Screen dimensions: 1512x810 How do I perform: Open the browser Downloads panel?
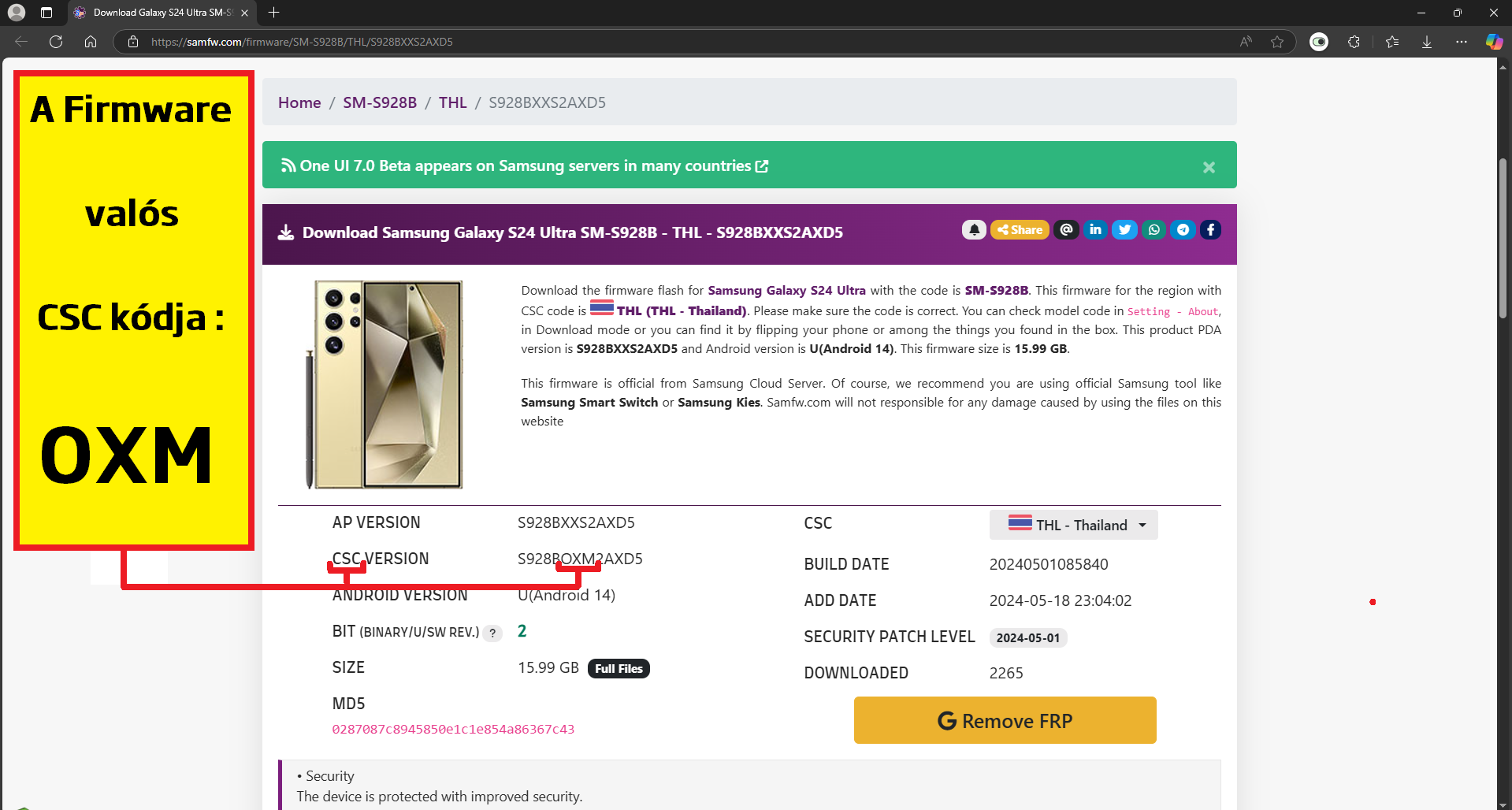tap(1427, 42)
